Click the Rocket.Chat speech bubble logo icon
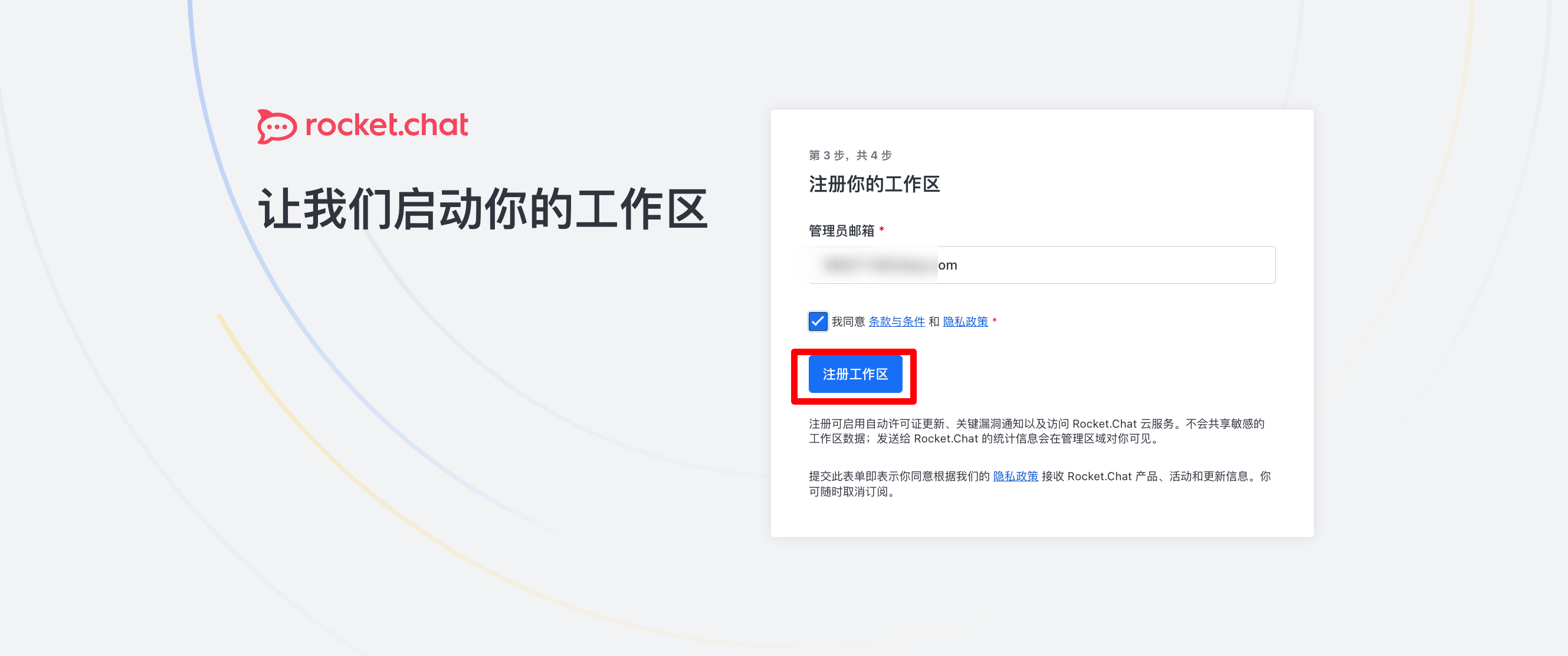The height and width of the screenshot is (656, 1568). click(x=277, y=127)
